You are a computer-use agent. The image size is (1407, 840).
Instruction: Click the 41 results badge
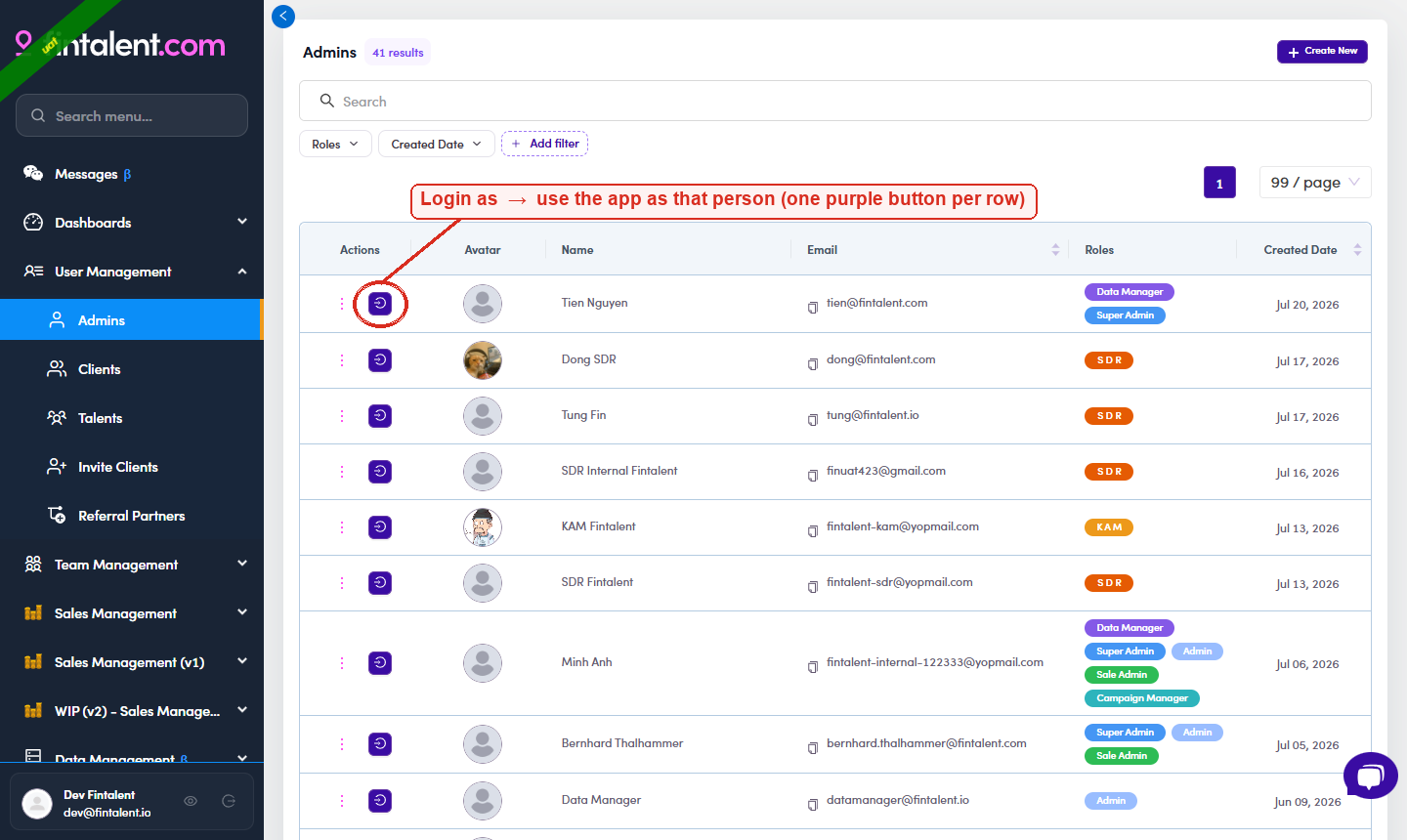click(x=398, y=53)
